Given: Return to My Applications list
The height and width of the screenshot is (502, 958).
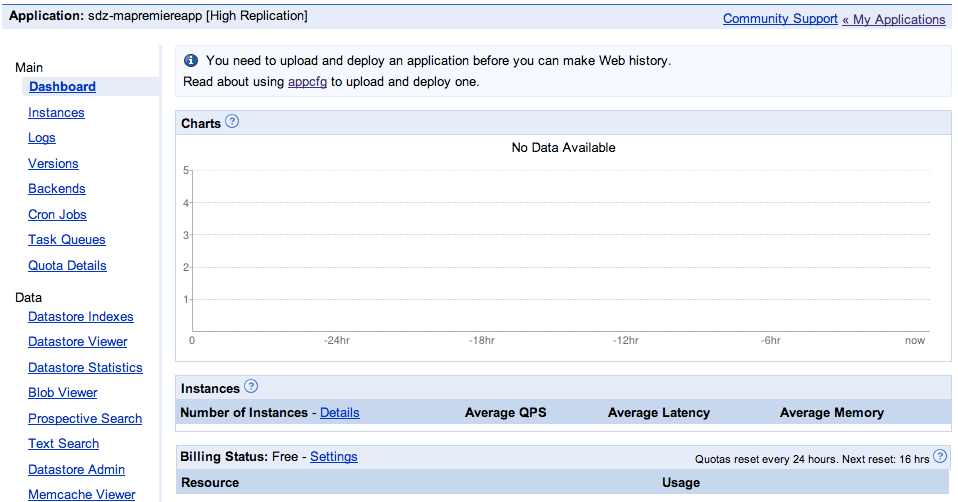Looking at the screenshot, I should [x=898, y=19].
